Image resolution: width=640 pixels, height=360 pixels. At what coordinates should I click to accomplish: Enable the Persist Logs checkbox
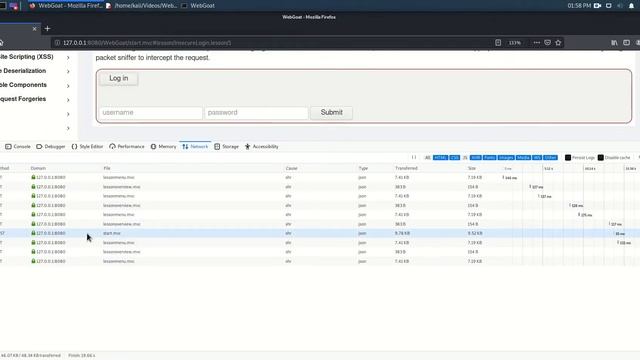[568, 158]
